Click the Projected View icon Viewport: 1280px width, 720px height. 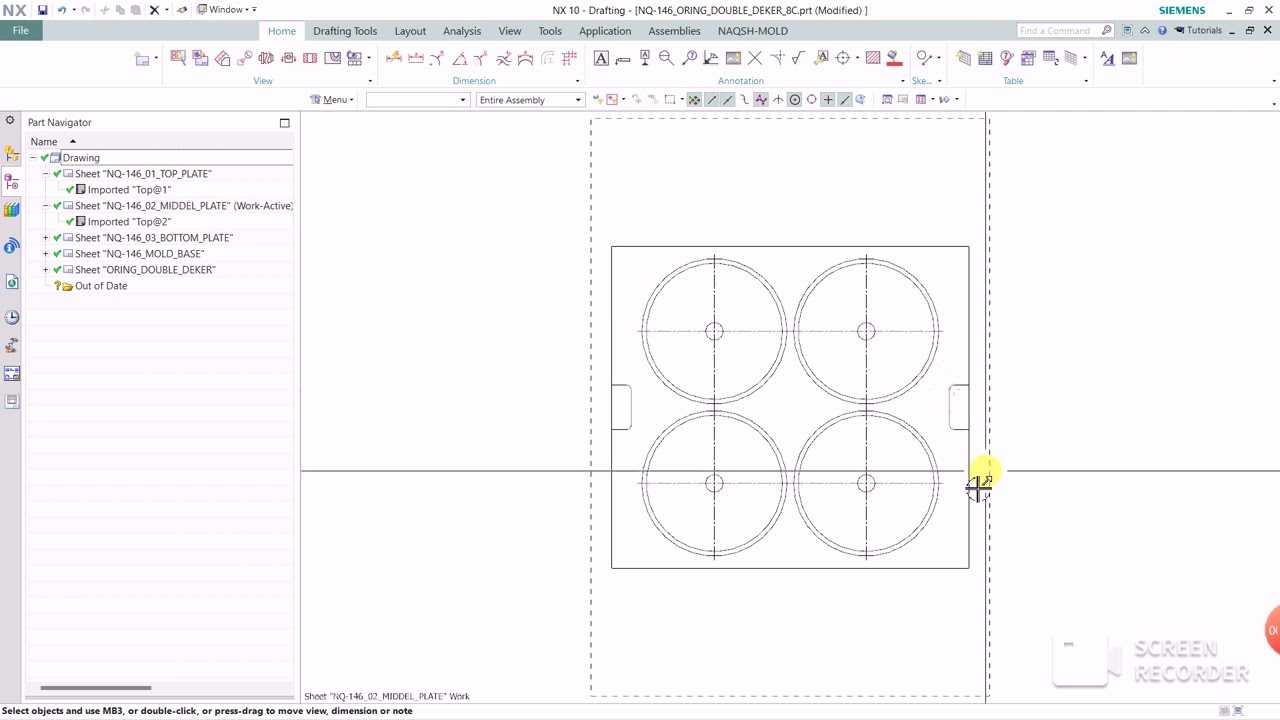(x=222, y=58)
